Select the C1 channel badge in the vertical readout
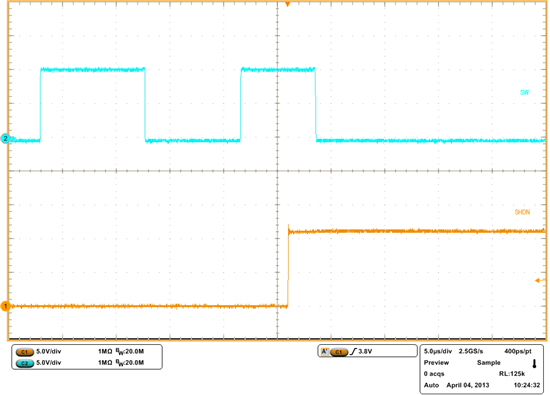This screenshot has height=395, width=550. (25, 352)
